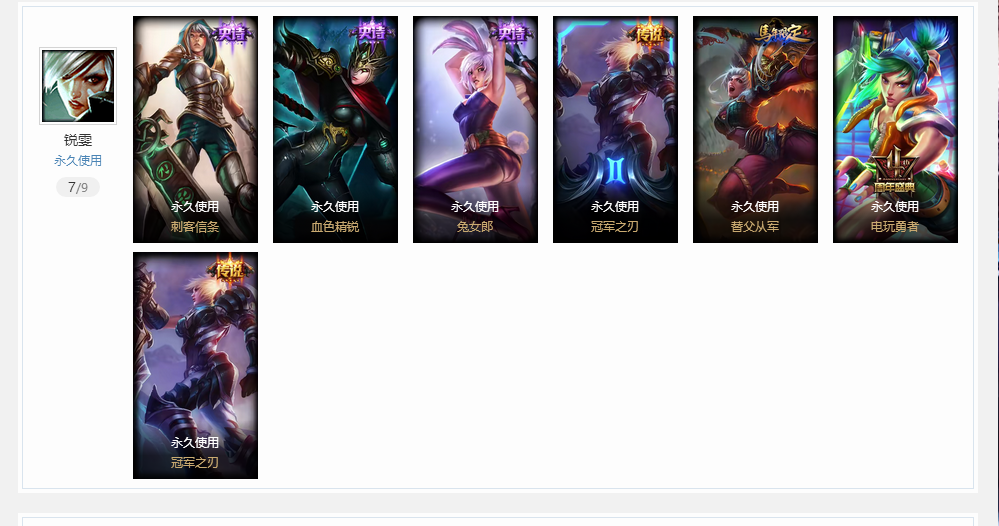Click 永久使用 label on the 替父从军 card
Image resolution: width=999 pixels, height=526 pixels.
[756, 207]
